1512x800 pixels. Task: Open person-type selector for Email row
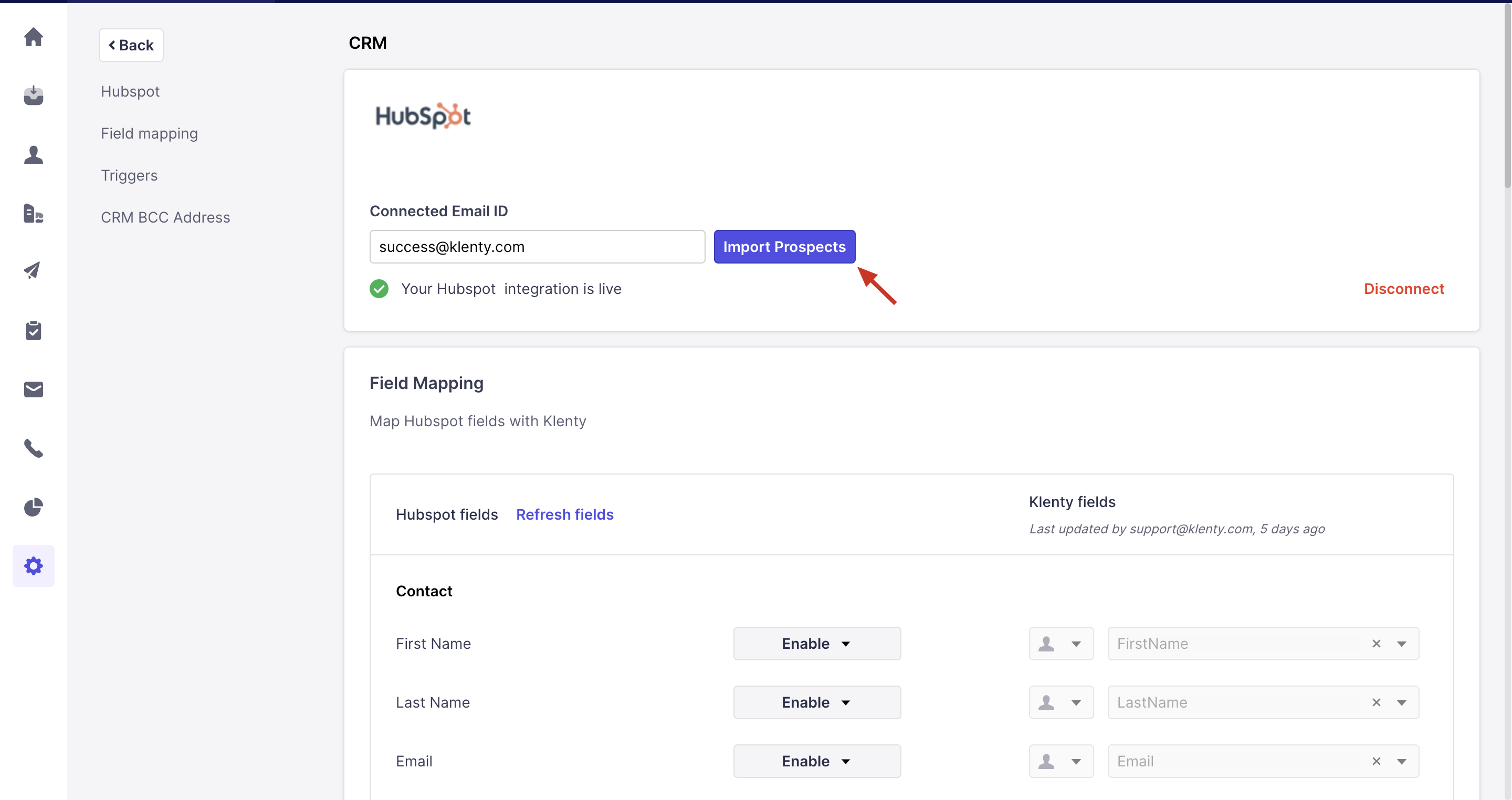tap(1060, 761)
